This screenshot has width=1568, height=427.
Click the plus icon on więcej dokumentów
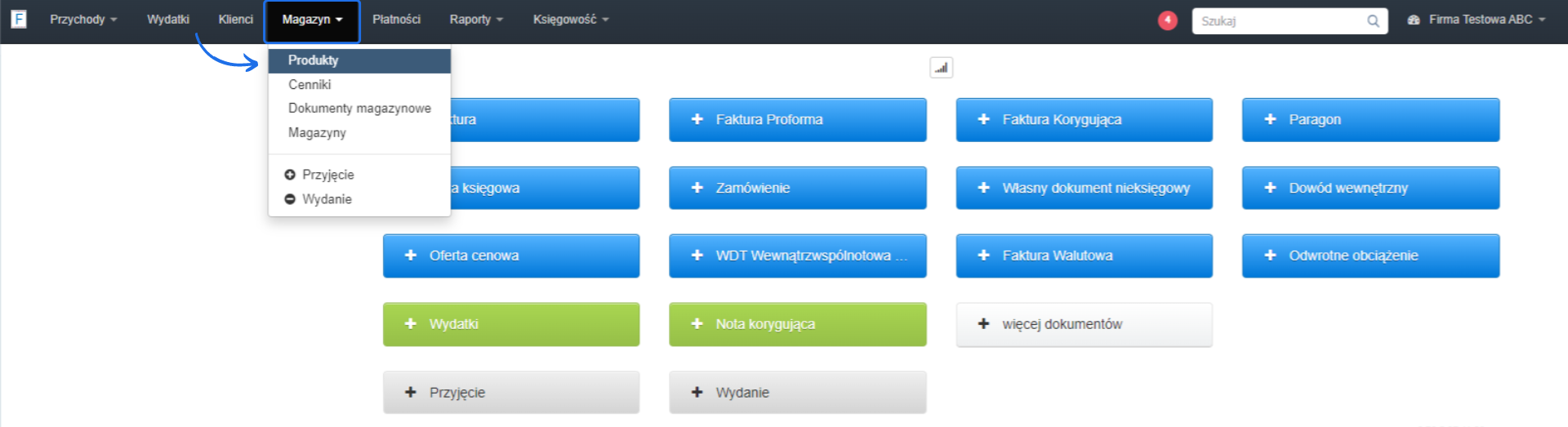pos(983,324)
